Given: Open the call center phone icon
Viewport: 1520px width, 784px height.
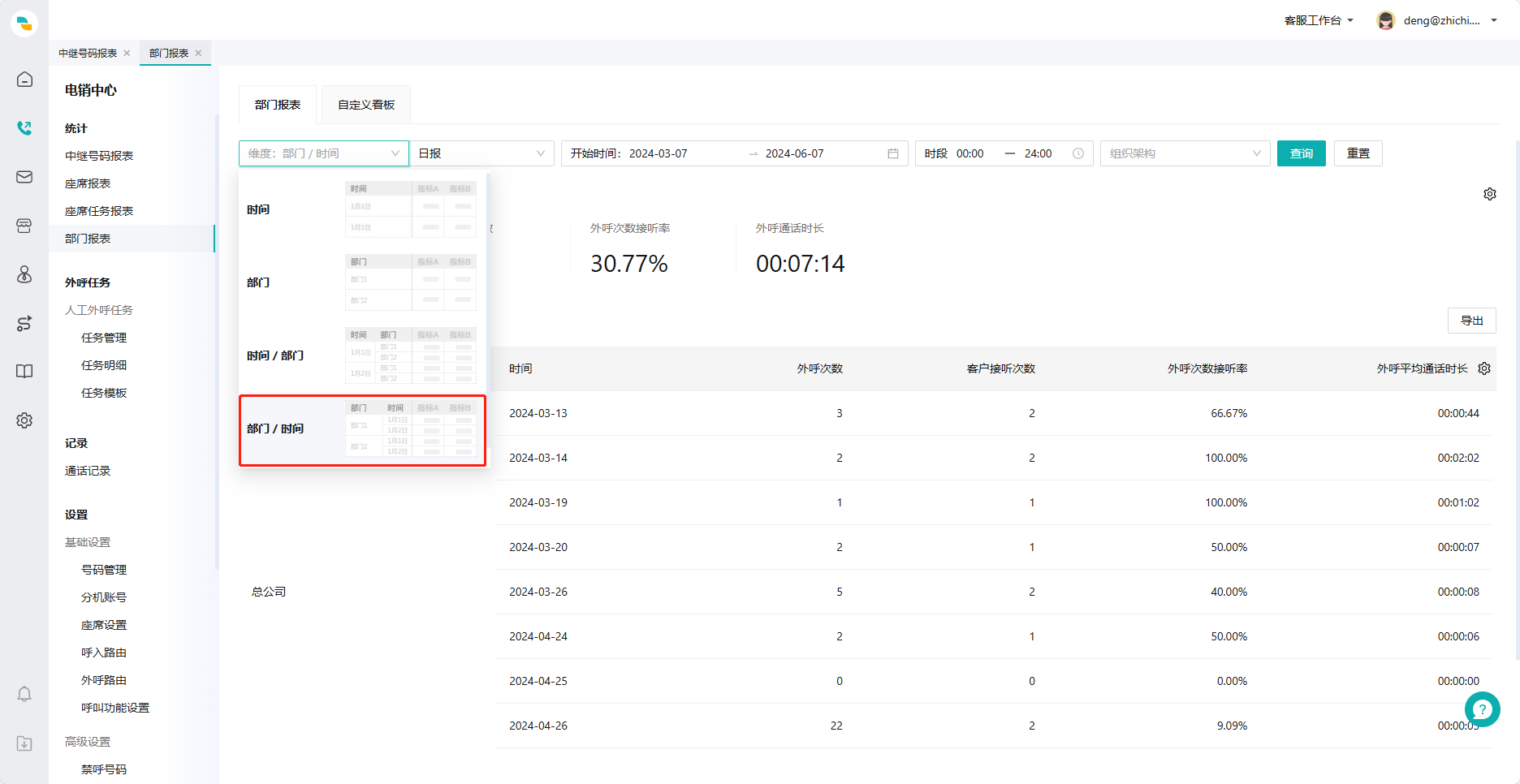Looking at the screenshot, I should pyautogui.click(x=24, y=128).
